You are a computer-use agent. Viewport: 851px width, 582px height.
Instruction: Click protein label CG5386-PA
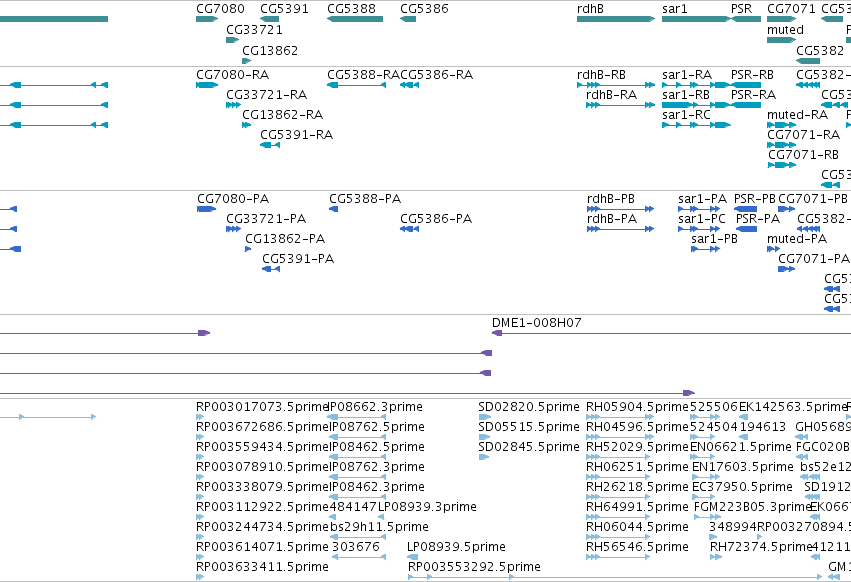pos(436,219)
